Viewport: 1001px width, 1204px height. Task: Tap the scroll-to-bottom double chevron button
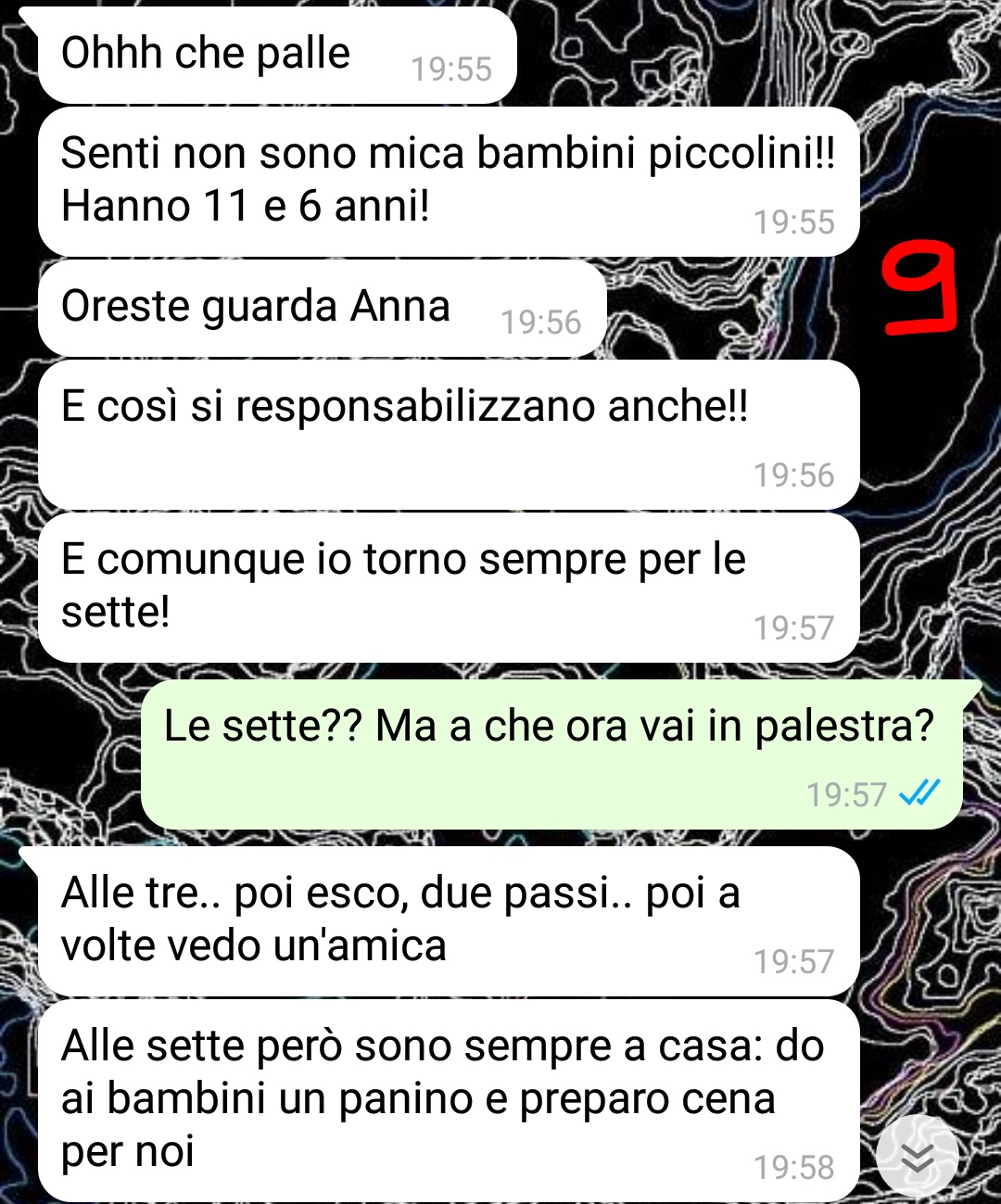pos(918,1156)
